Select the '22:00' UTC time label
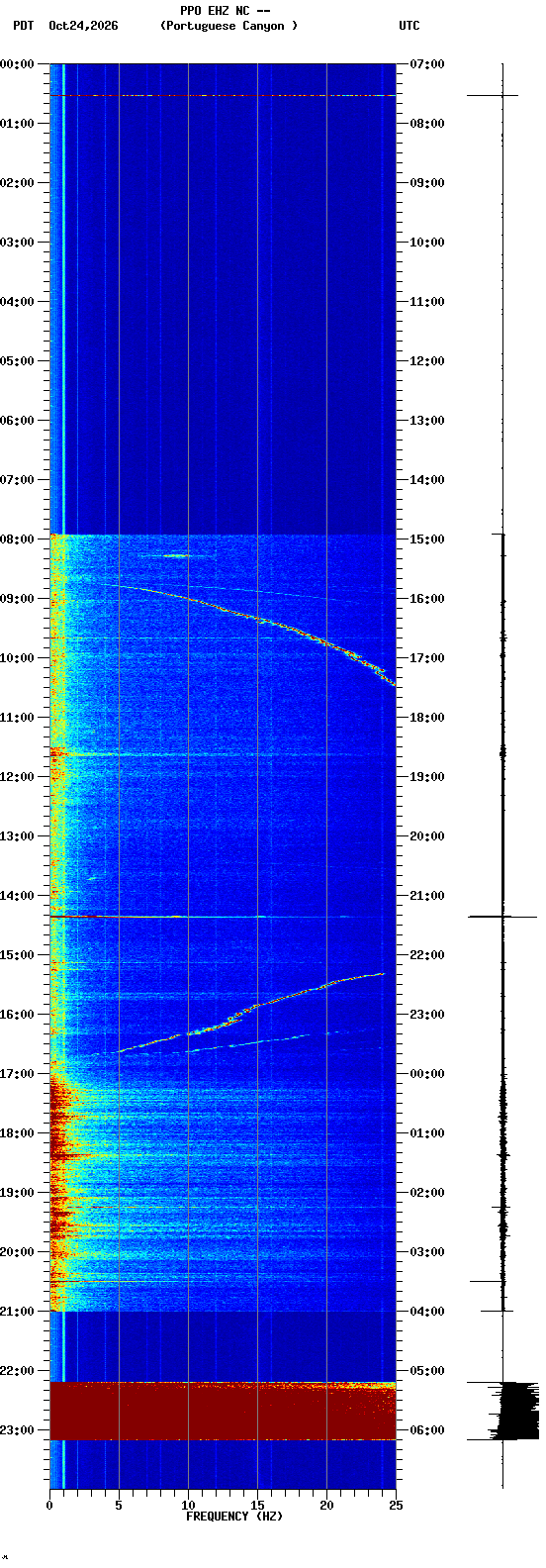This screenshot has width=546, height=1568. click(x=427, y=955)
